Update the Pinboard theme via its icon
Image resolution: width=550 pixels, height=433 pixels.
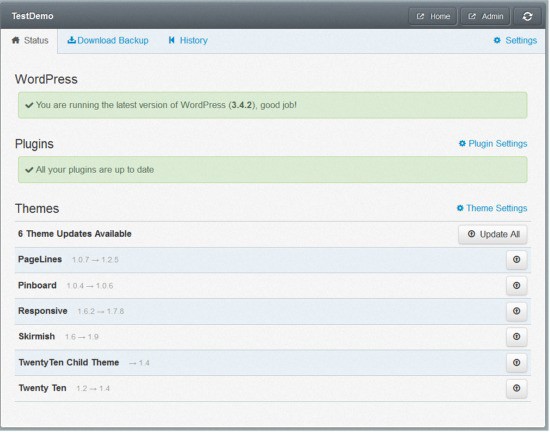tap(516, 286)
